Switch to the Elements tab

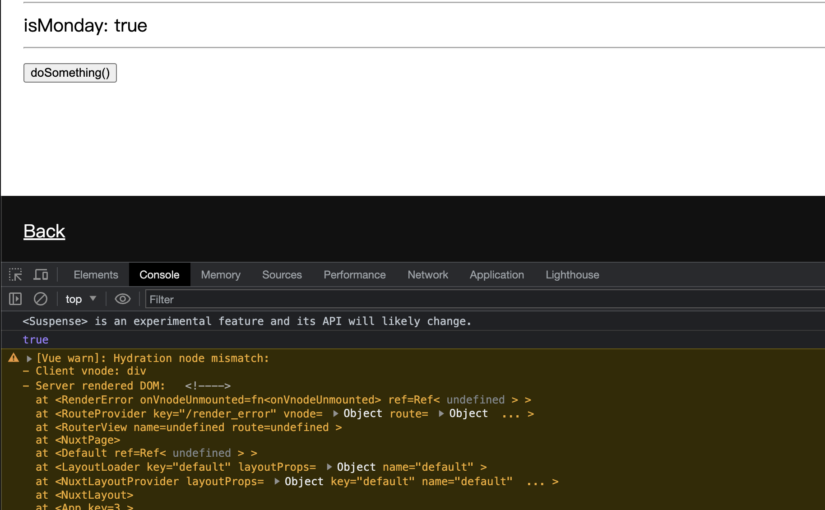96,275
